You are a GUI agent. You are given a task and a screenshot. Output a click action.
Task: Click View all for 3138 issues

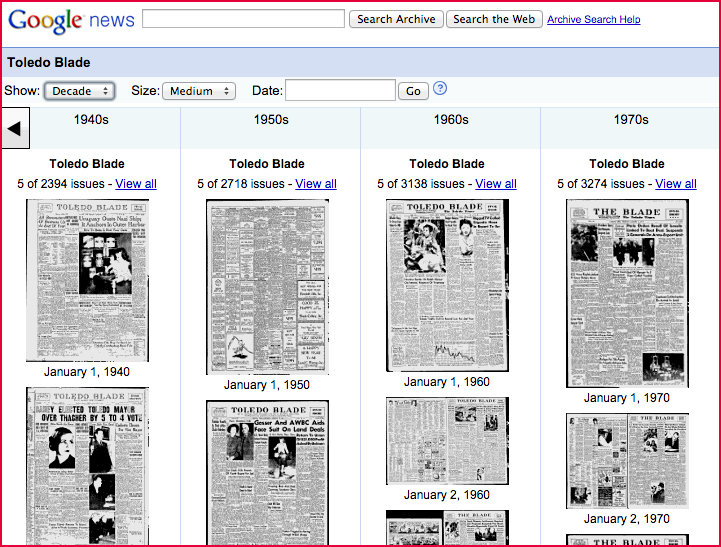pos(496,184)
